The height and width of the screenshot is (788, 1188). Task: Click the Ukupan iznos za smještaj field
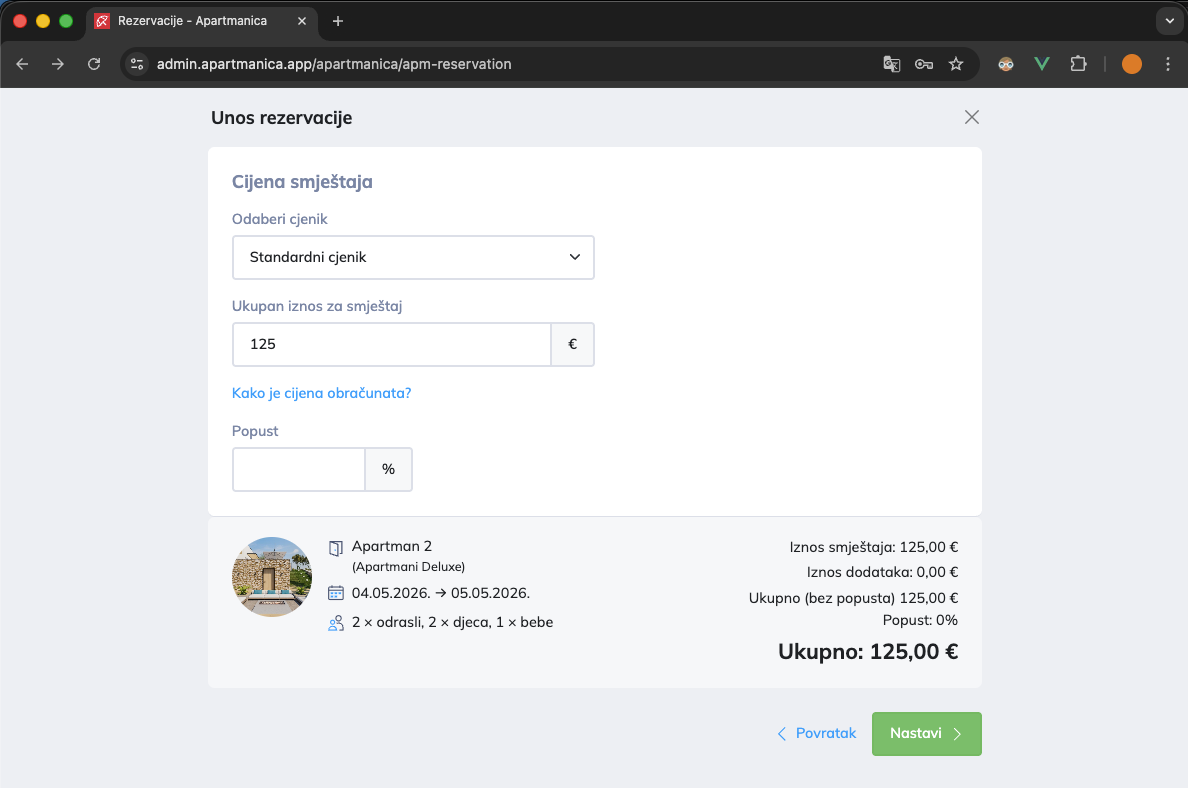coord(392,345)
